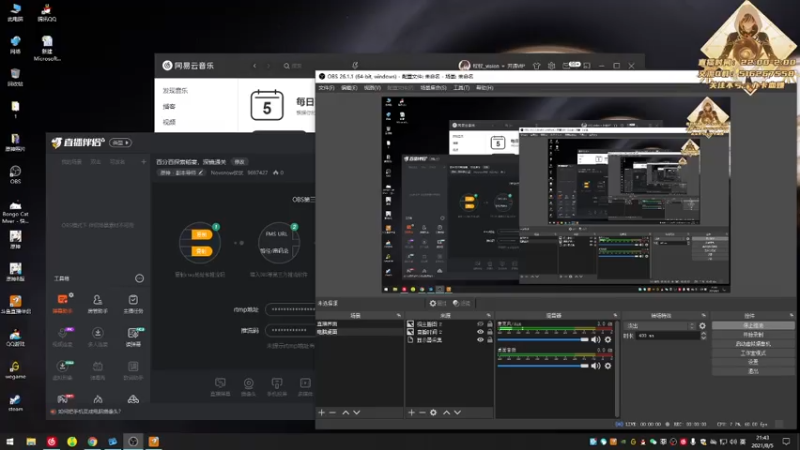Remove the selected scene with the Scenes minus icon
Screen dimensions: 800x450
point(333,412)
